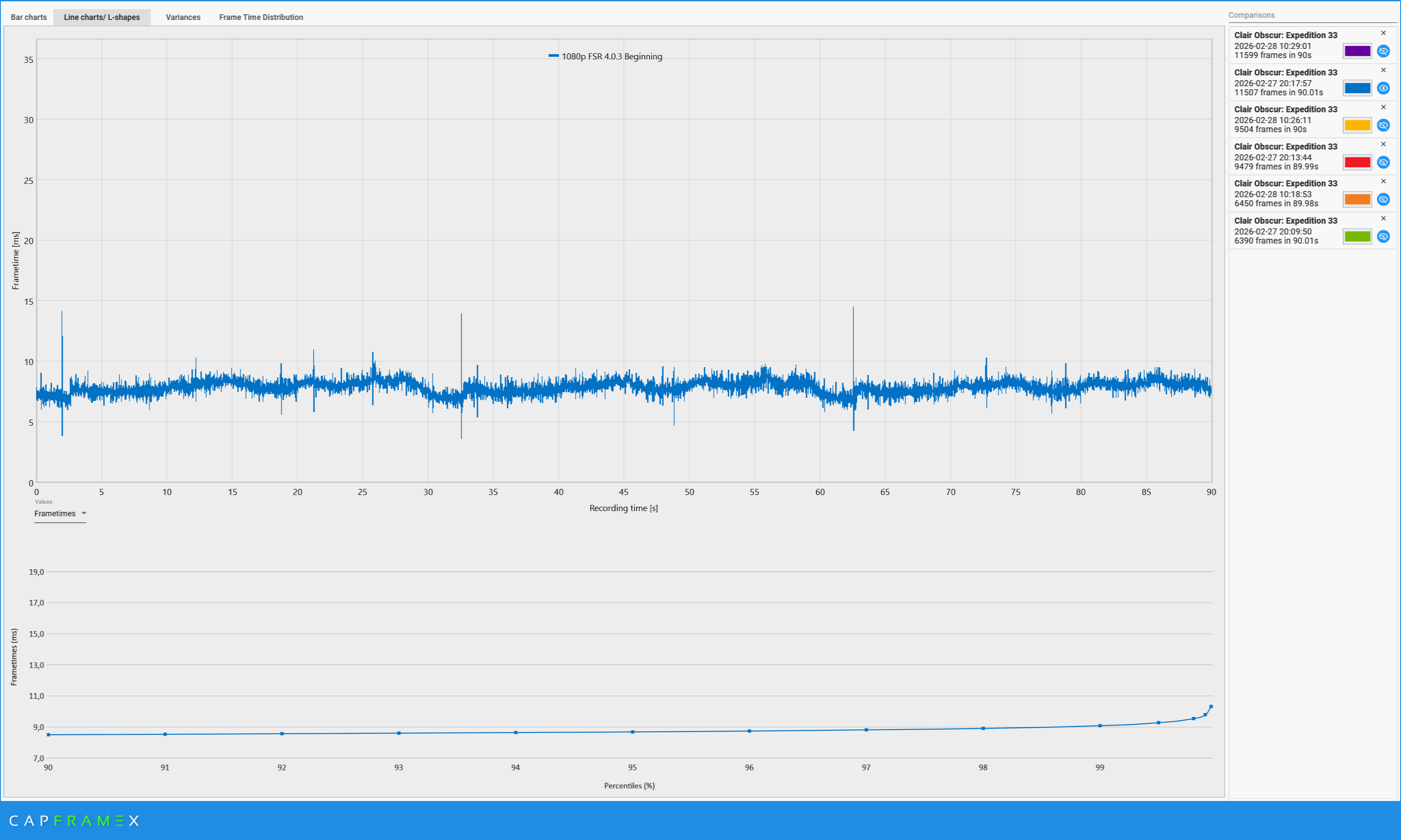
Task: Switch to the Variances tab
Action: coord(182,17)
